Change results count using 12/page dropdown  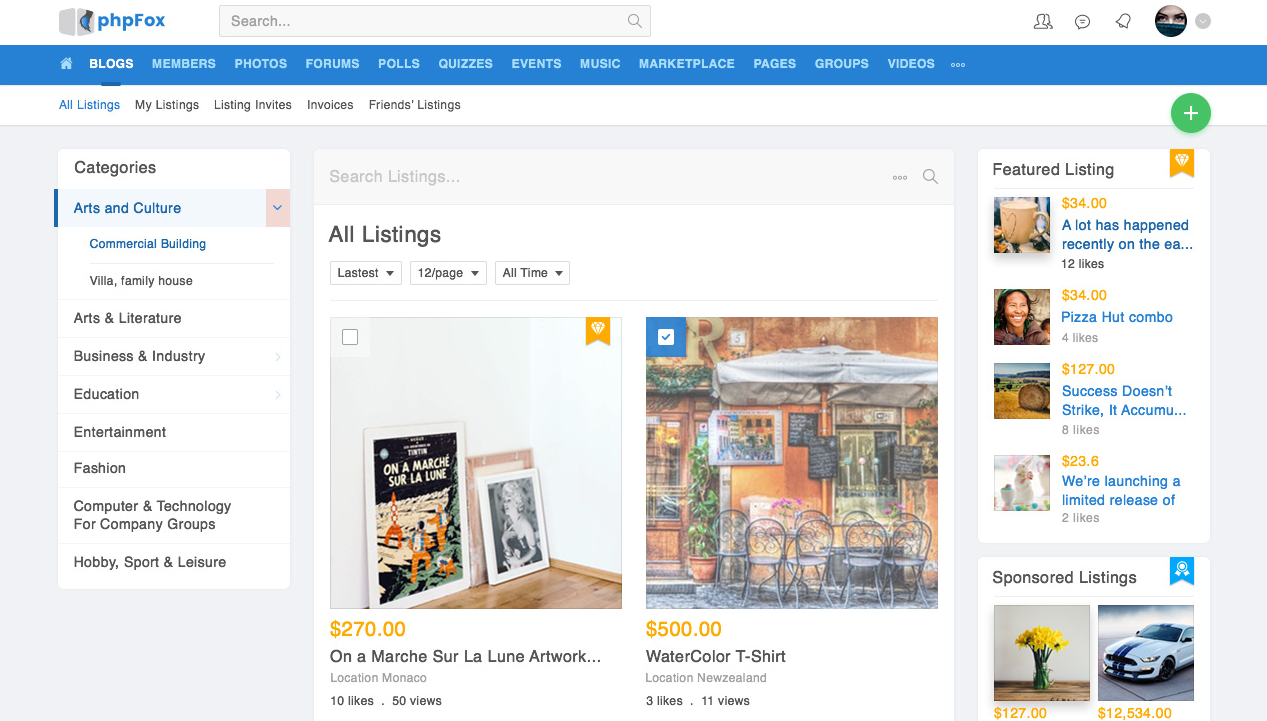(x=447, y=272)
